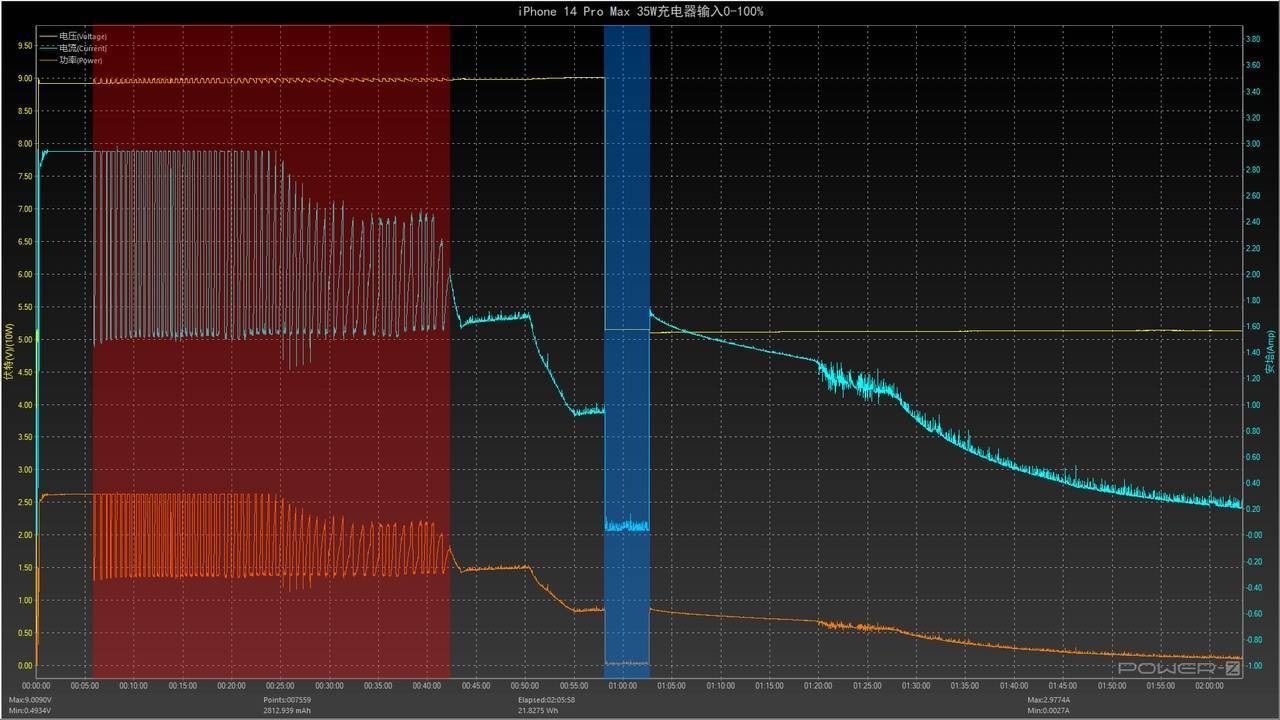This screenshot has height=720, width=1280.
Task: Click the Power legend entry
Action: [x=74, y=60]
